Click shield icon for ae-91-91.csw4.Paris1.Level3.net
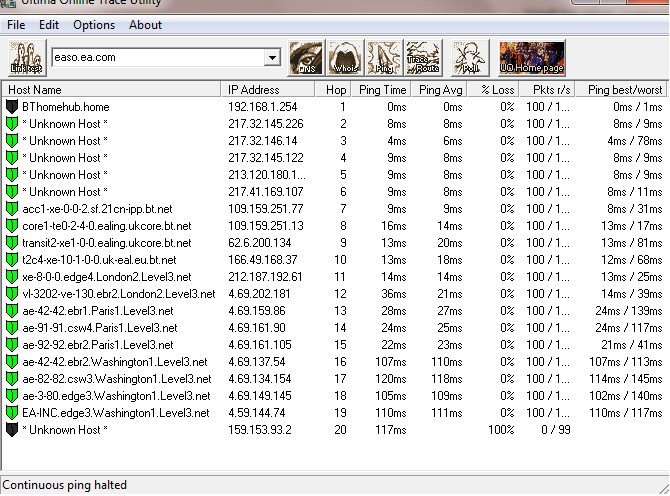670x496 pixels. [x=12, y=328]
